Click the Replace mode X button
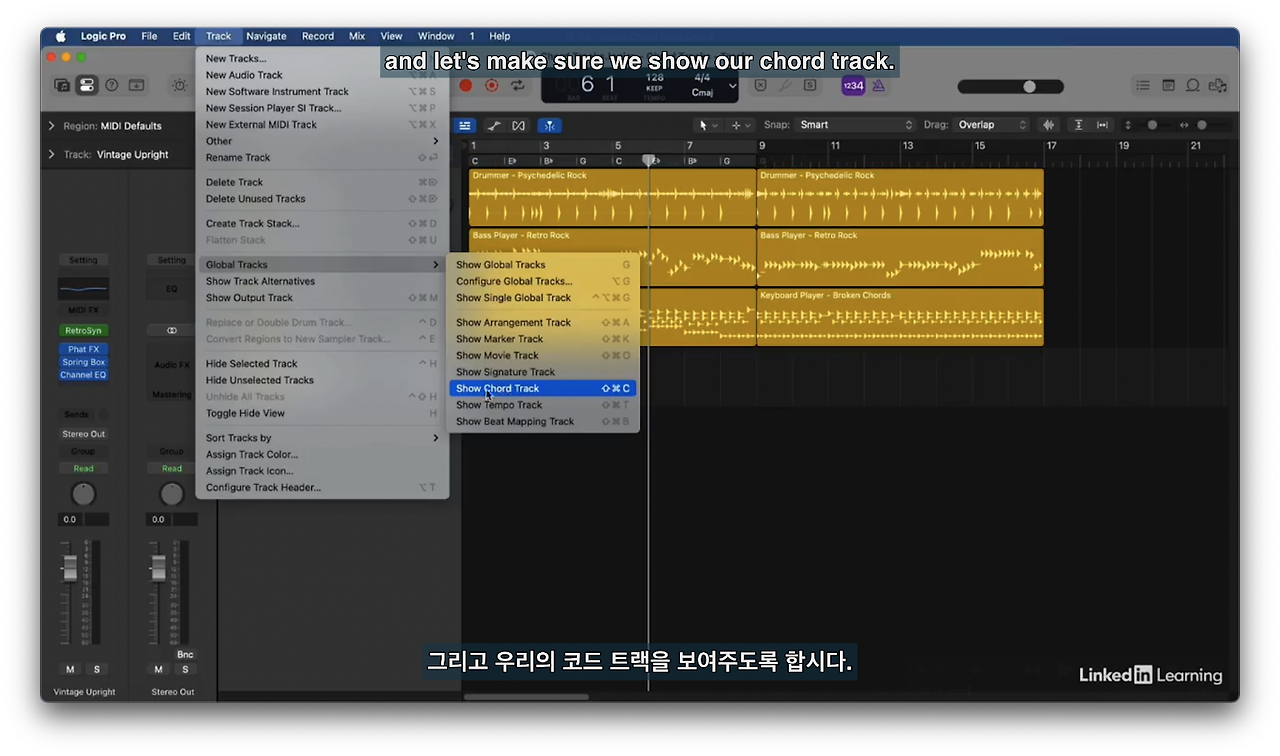This screenshot has width=1280, height=756. coord(760,85)
